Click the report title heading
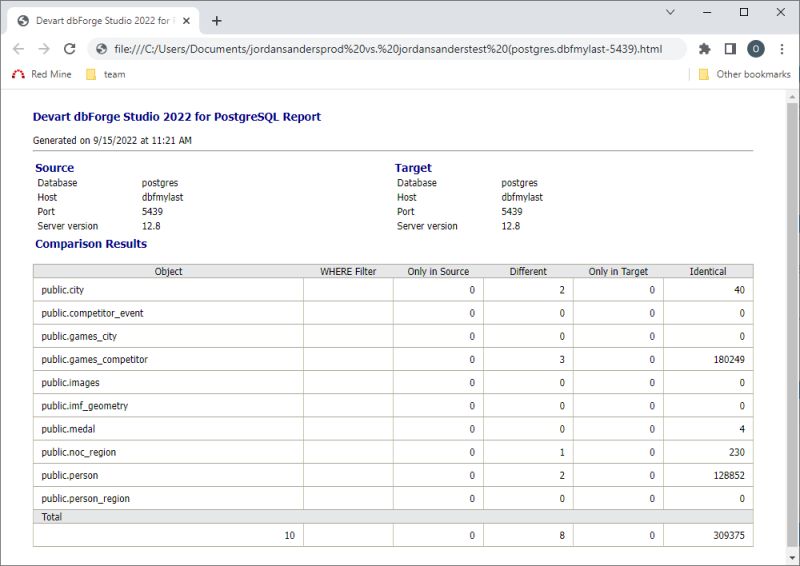Viewport: 800px width, 566px height. click(x=177, y=116)
